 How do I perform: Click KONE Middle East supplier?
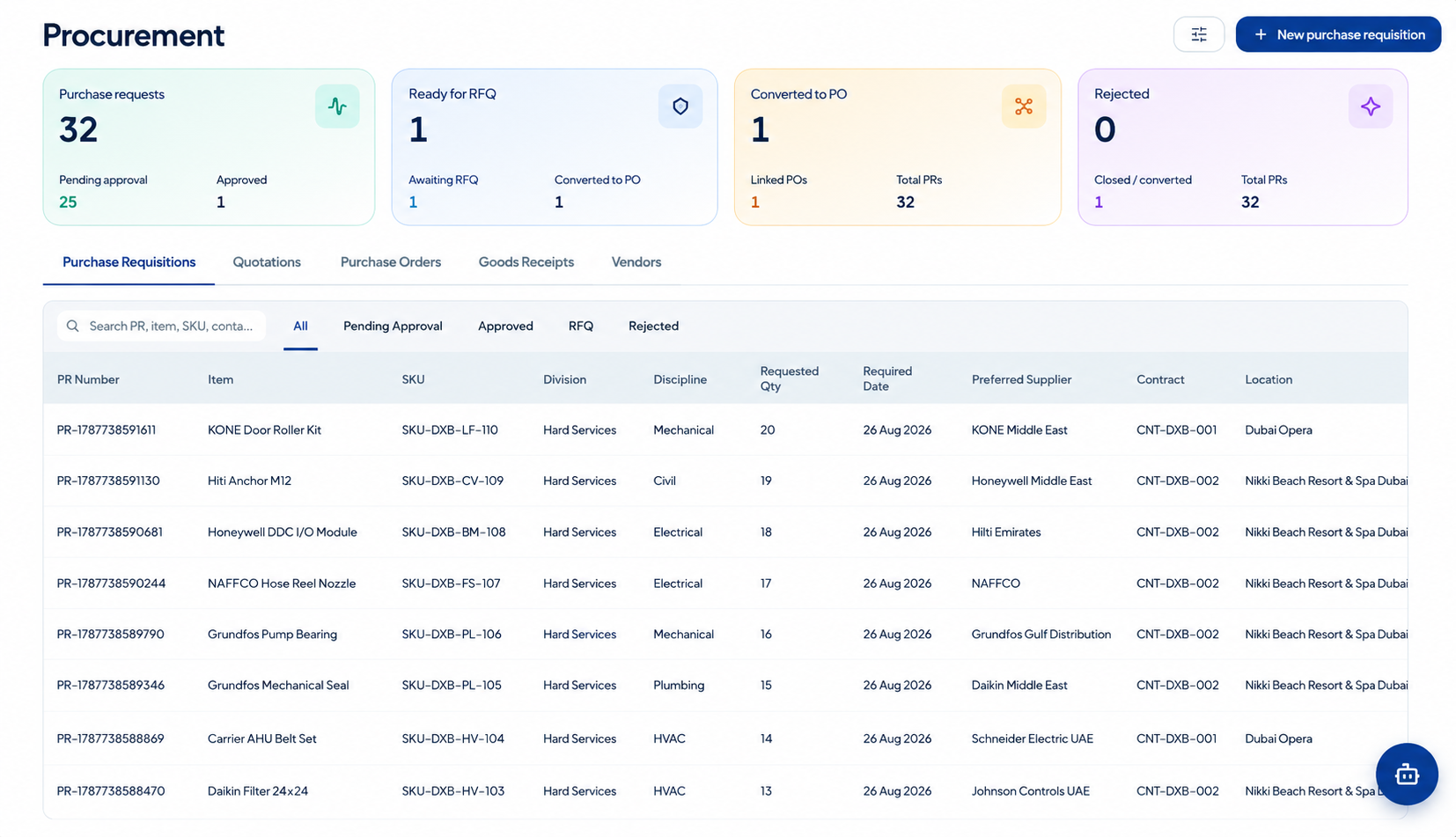pyautogui.click(x=1019, y=430)
